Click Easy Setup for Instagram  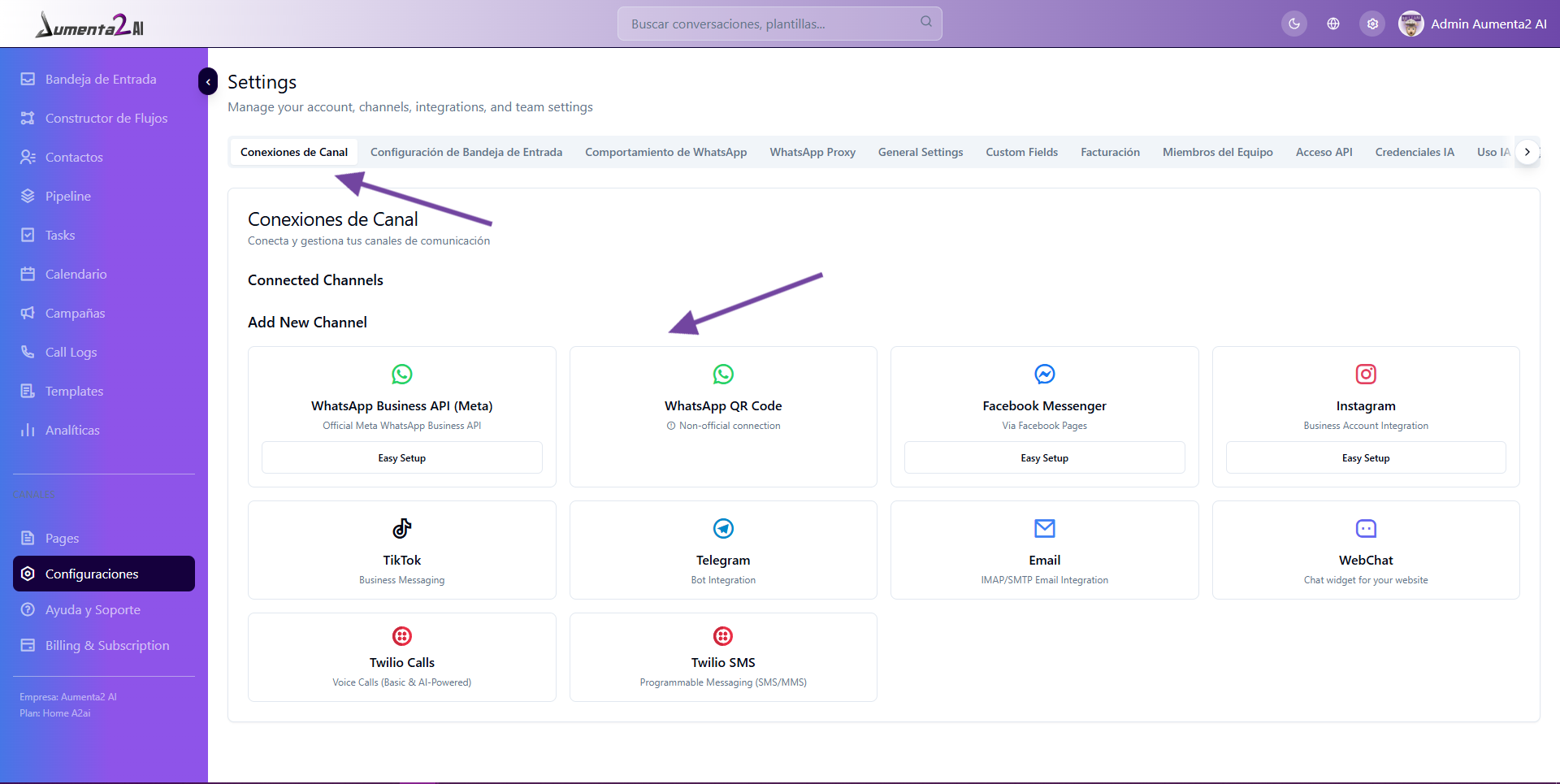point(1366,457)
